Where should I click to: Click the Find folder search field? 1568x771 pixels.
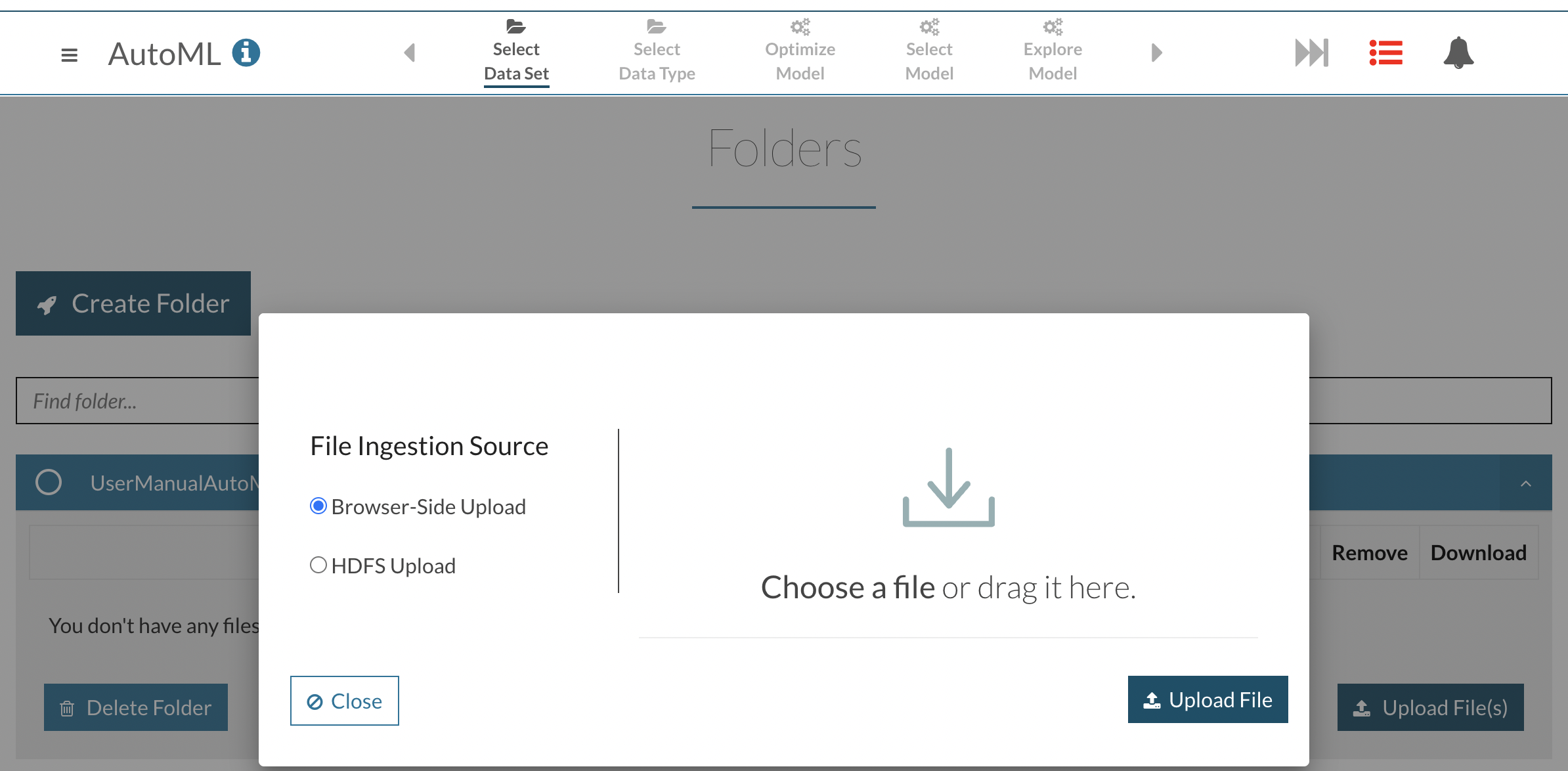coord(138,401)
